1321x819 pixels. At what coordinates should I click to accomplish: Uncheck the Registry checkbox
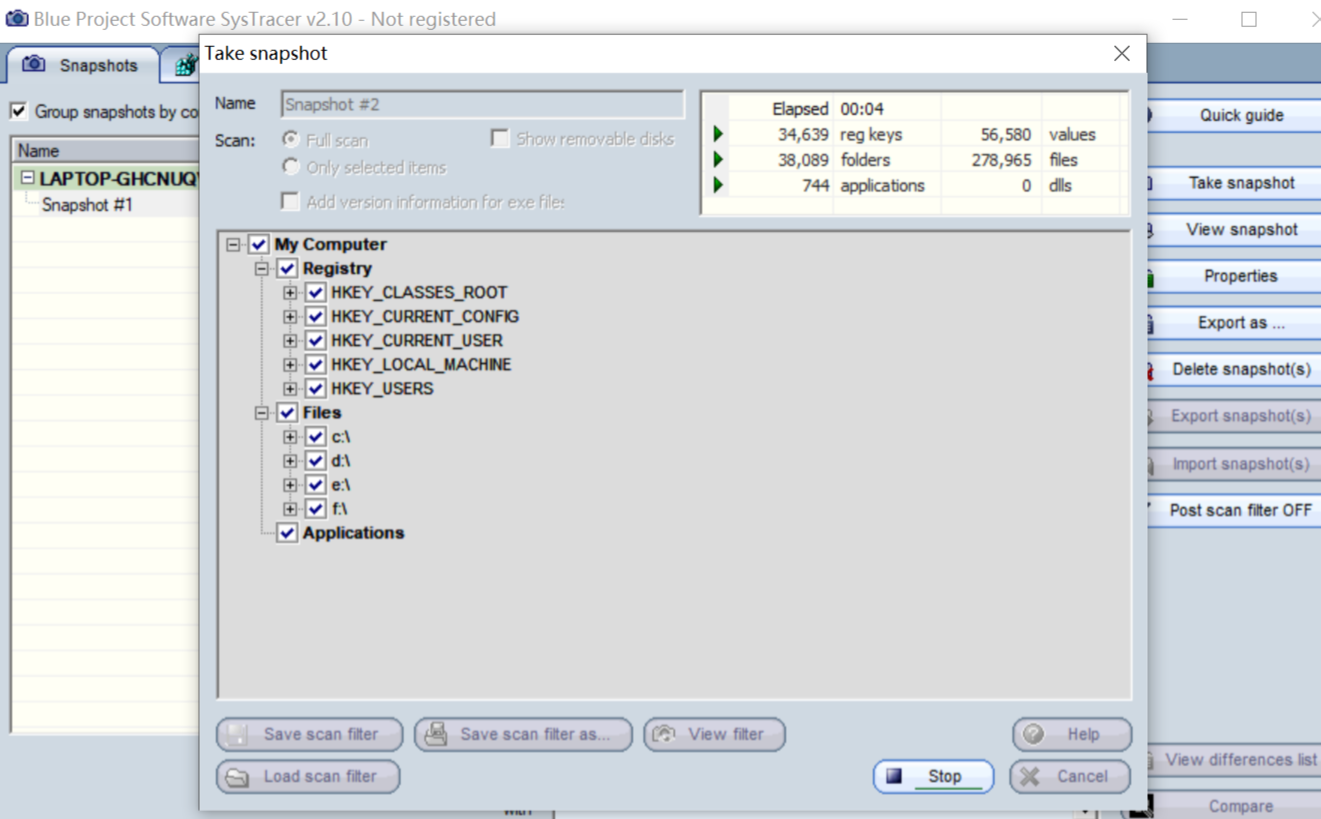[287, 268]
